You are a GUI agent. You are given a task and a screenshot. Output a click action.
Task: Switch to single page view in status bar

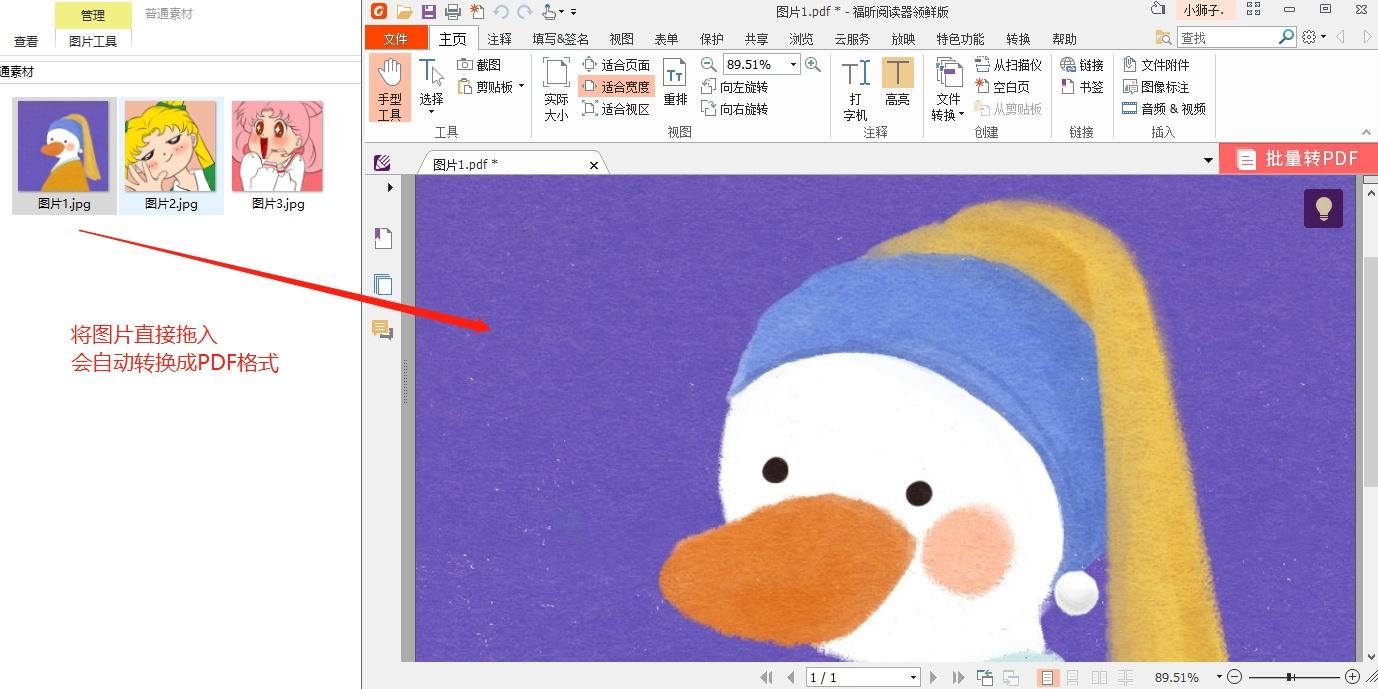tap(1047, 677)
